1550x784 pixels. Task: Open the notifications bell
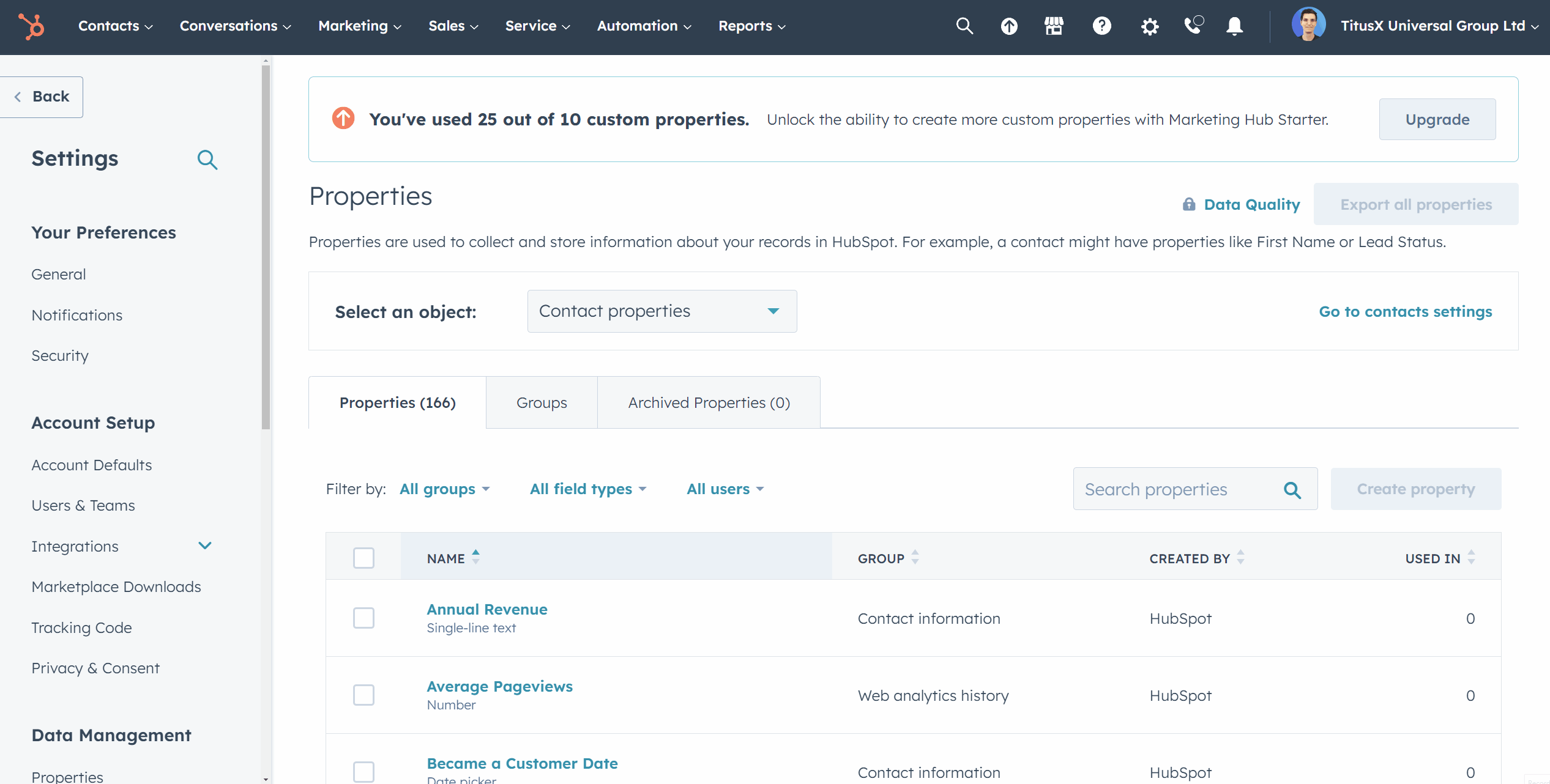1234,26
